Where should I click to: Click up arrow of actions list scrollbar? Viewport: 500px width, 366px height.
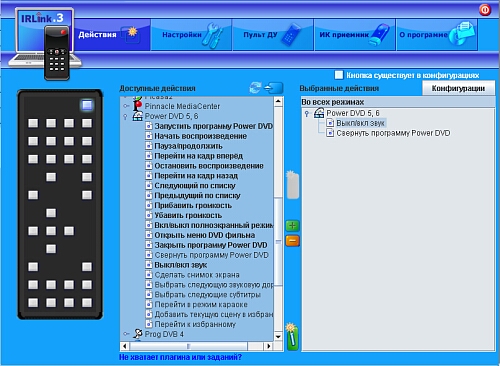pyautogui.click(x=278, y=101)
